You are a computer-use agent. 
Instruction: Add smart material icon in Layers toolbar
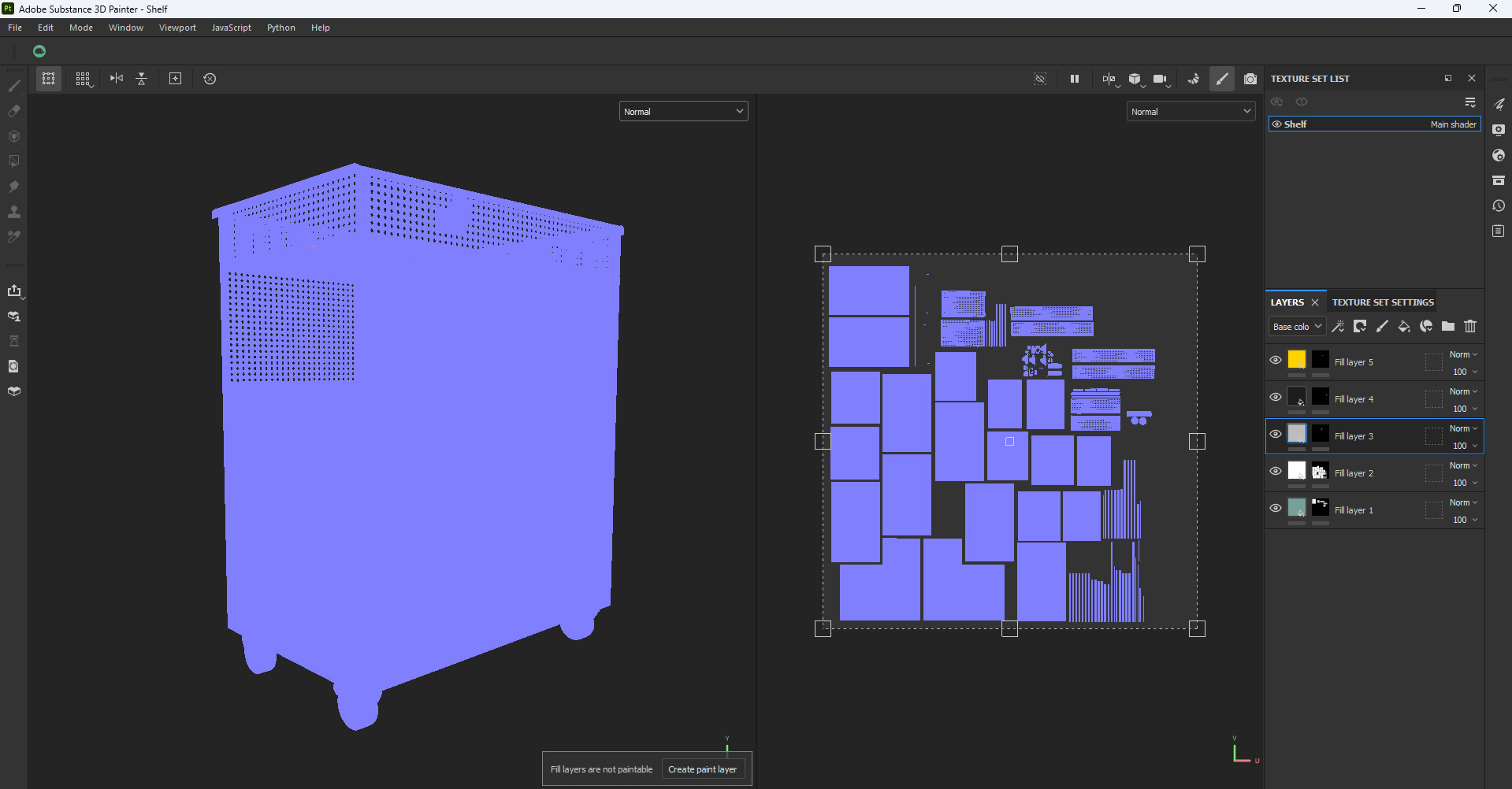pyautogui.click(x=1426, y=326)
